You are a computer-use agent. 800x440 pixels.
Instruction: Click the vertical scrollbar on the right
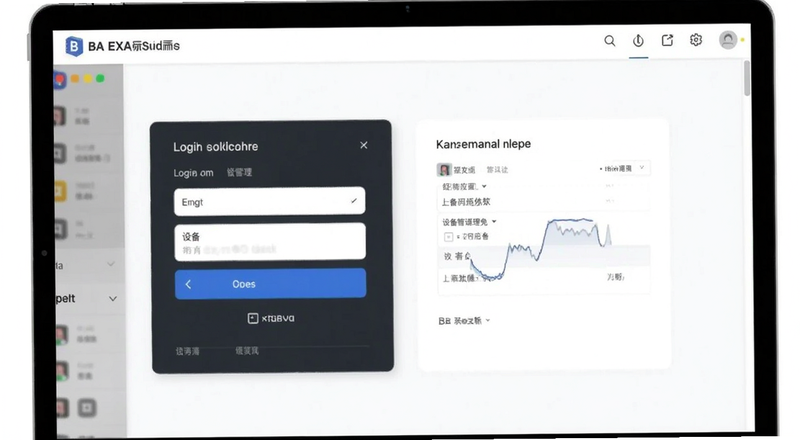pos(747,79)
